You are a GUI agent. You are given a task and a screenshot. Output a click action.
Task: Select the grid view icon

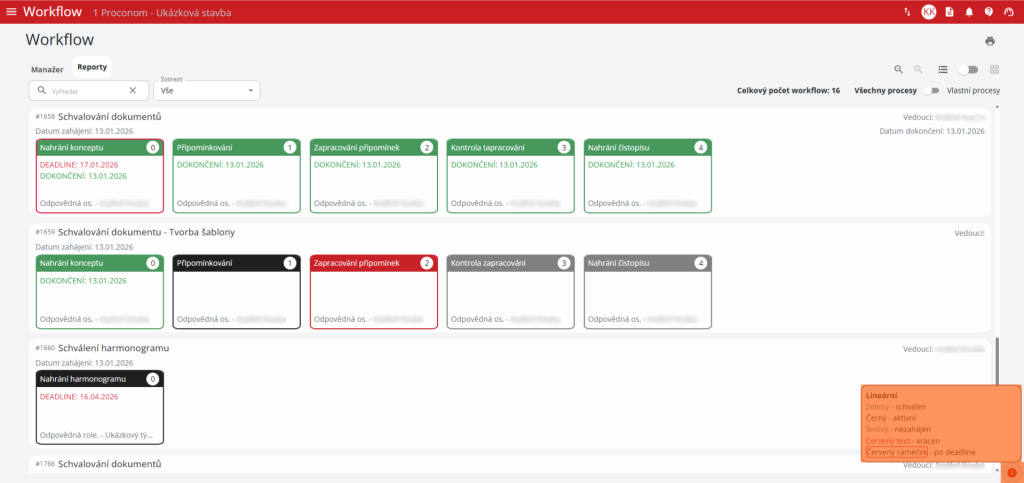994,69
